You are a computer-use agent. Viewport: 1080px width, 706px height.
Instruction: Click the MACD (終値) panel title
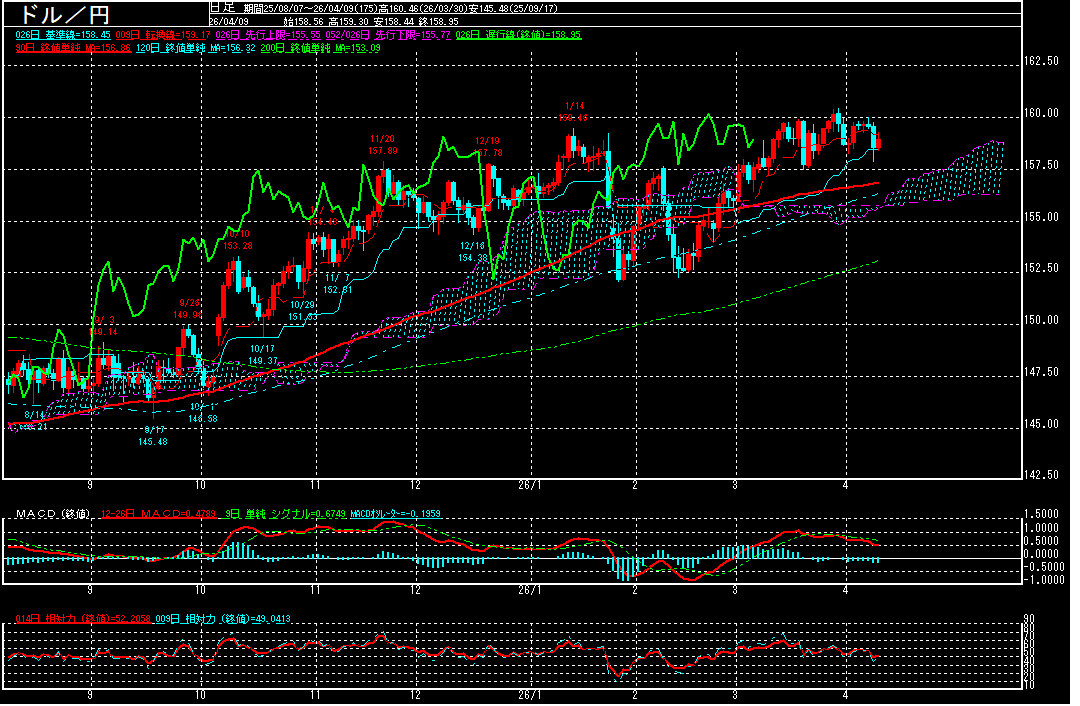point(52,514)
